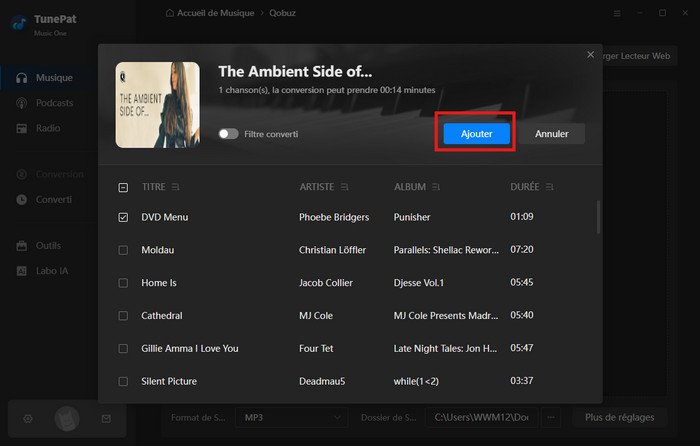The height and width of the screenshot is (446, 700).
Task: Click the Moldau song title
Action: 158,250
